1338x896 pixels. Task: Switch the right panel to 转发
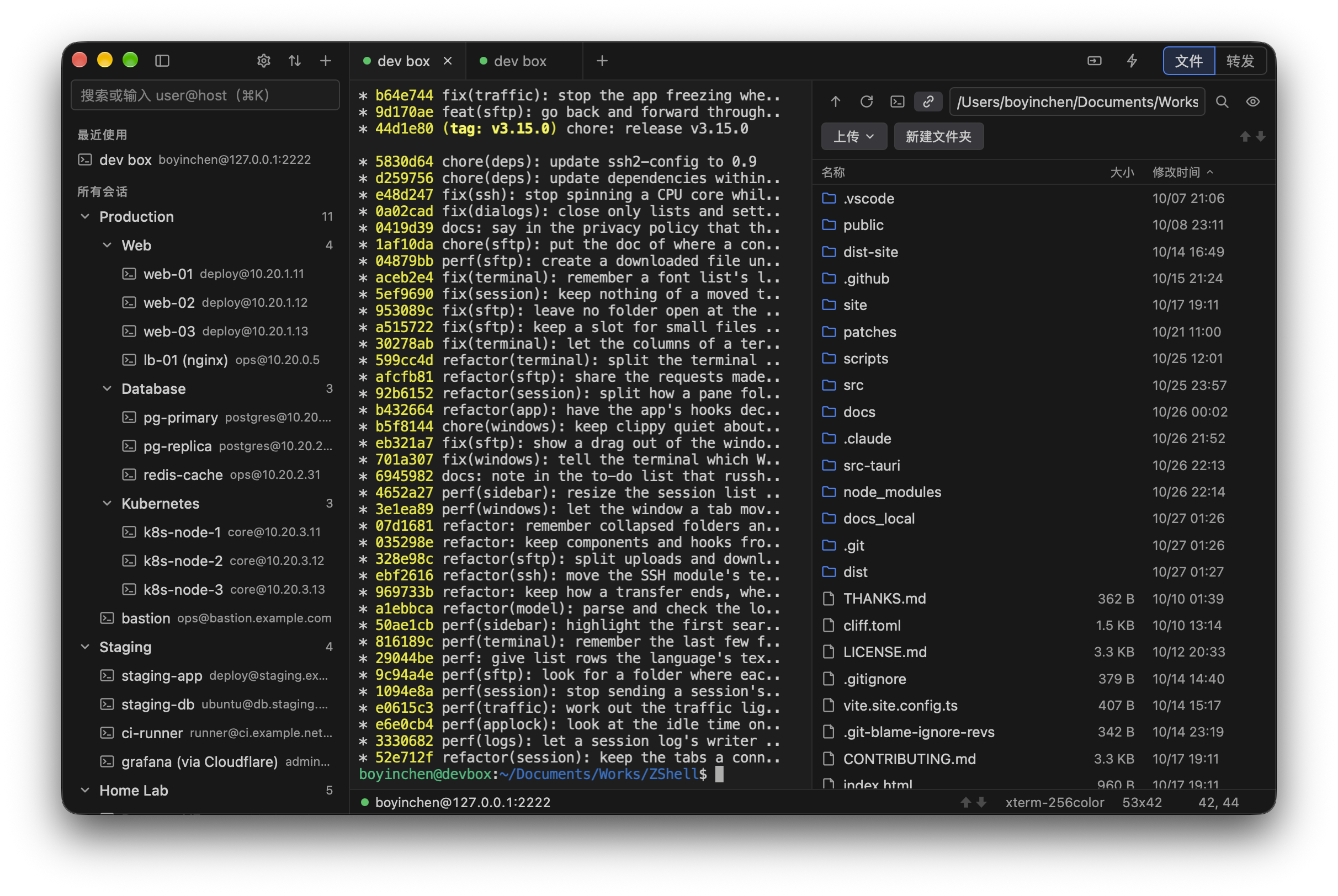[1240, 61]
